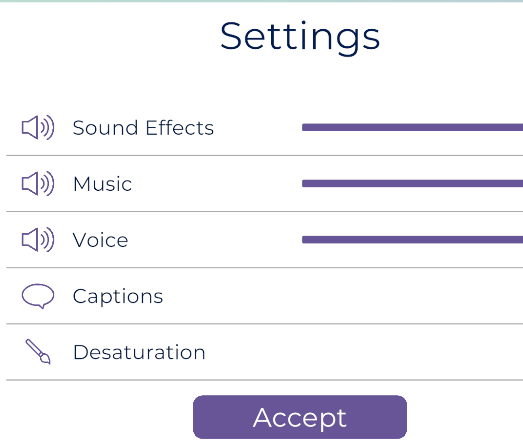Image resolution: width=523 pixels, height=447 pixels.
Task: Change the Voice volume slider
Action: pos(413,240)
